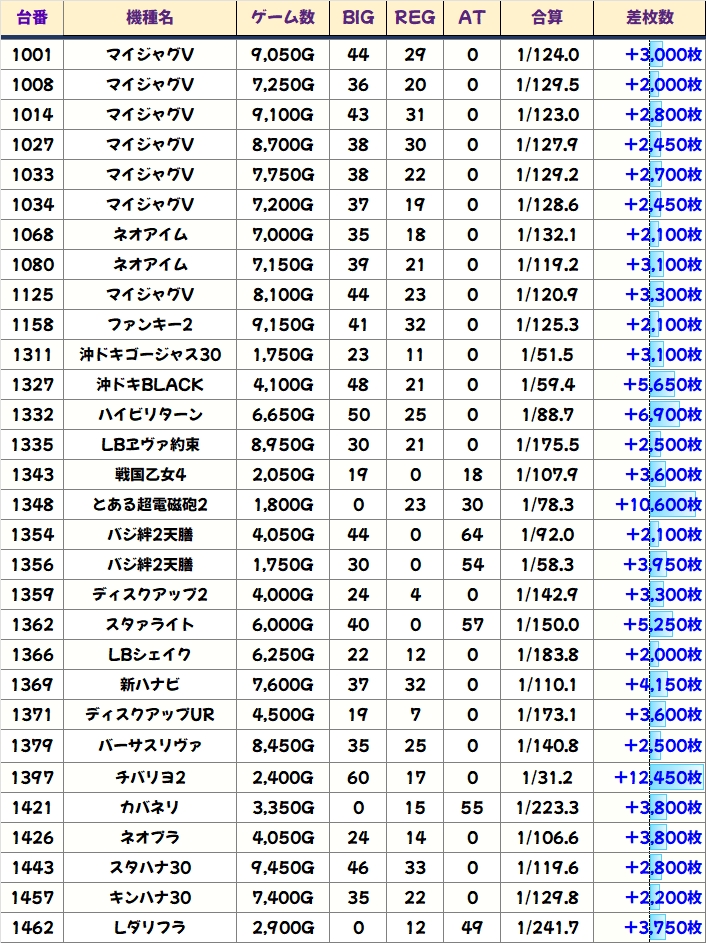
Task: Click the 台番 column header
Action: pos(31,18)
